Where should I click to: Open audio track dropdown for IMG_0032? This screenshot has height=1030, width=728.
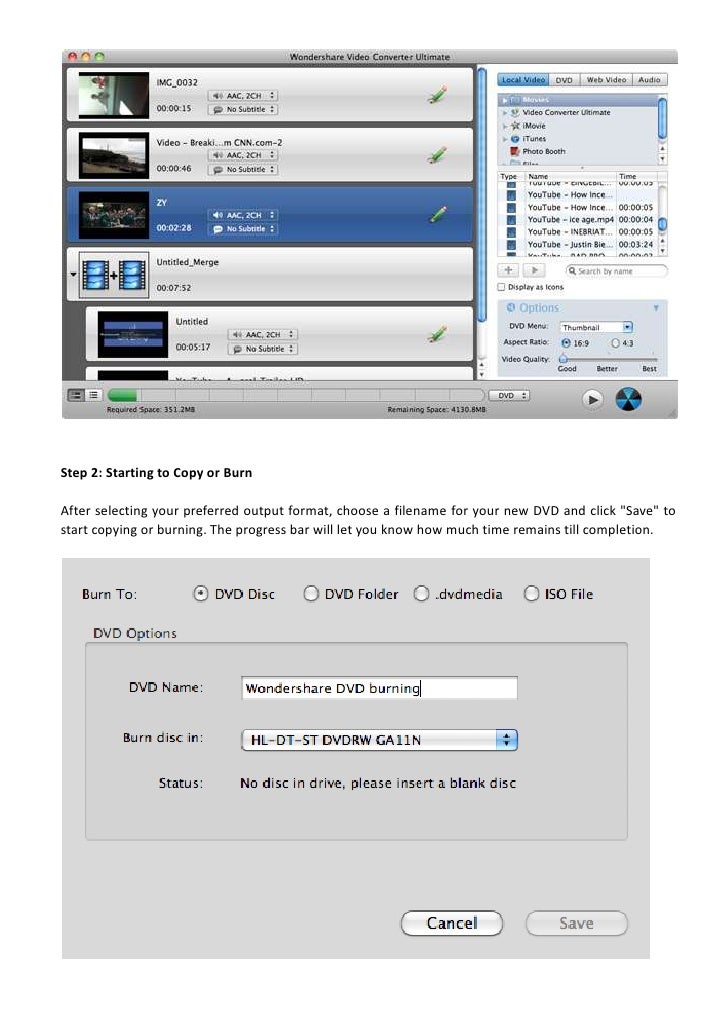243,96
